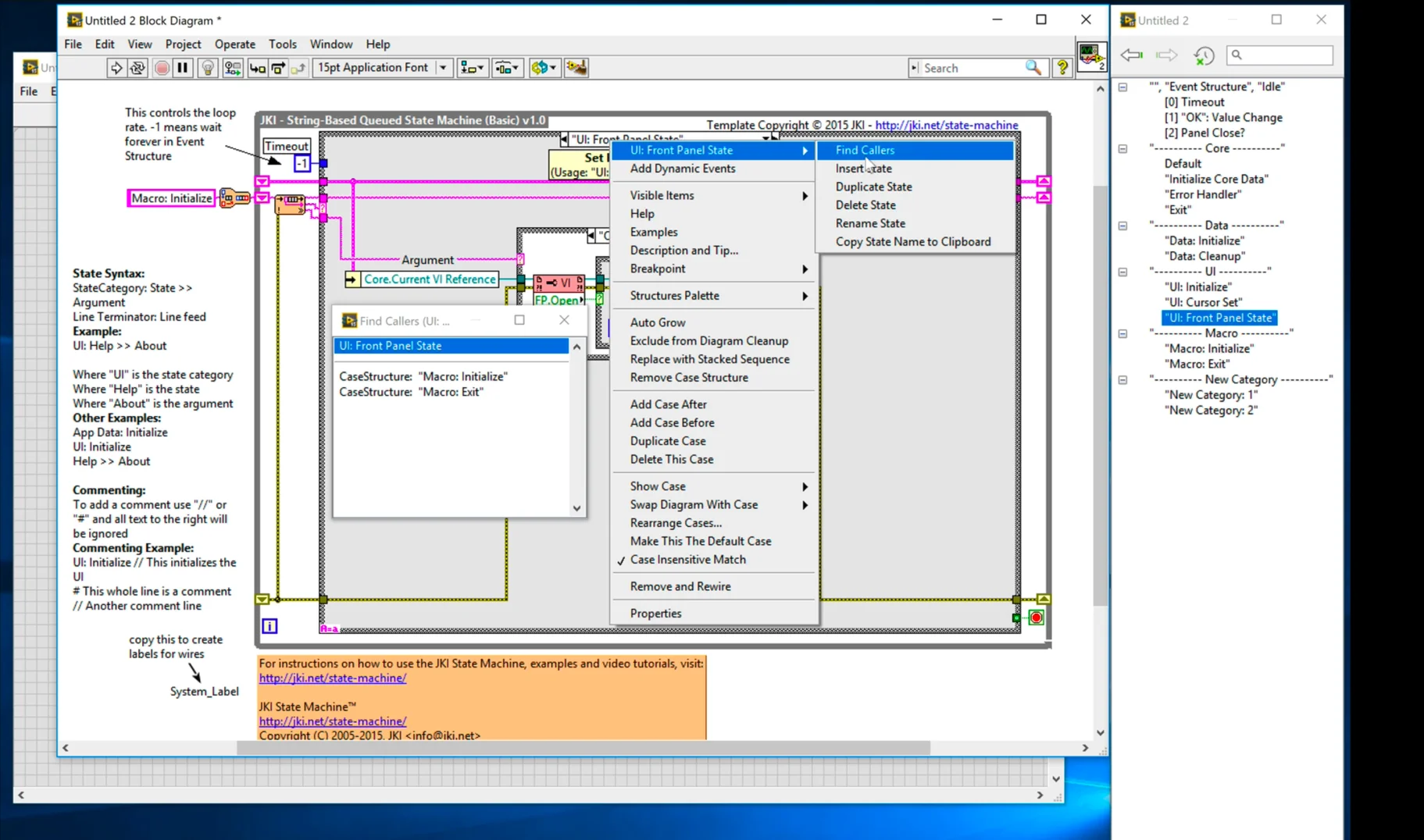Choose Rename State in the submenu
1424x840 pixels.
pos(870,223)
